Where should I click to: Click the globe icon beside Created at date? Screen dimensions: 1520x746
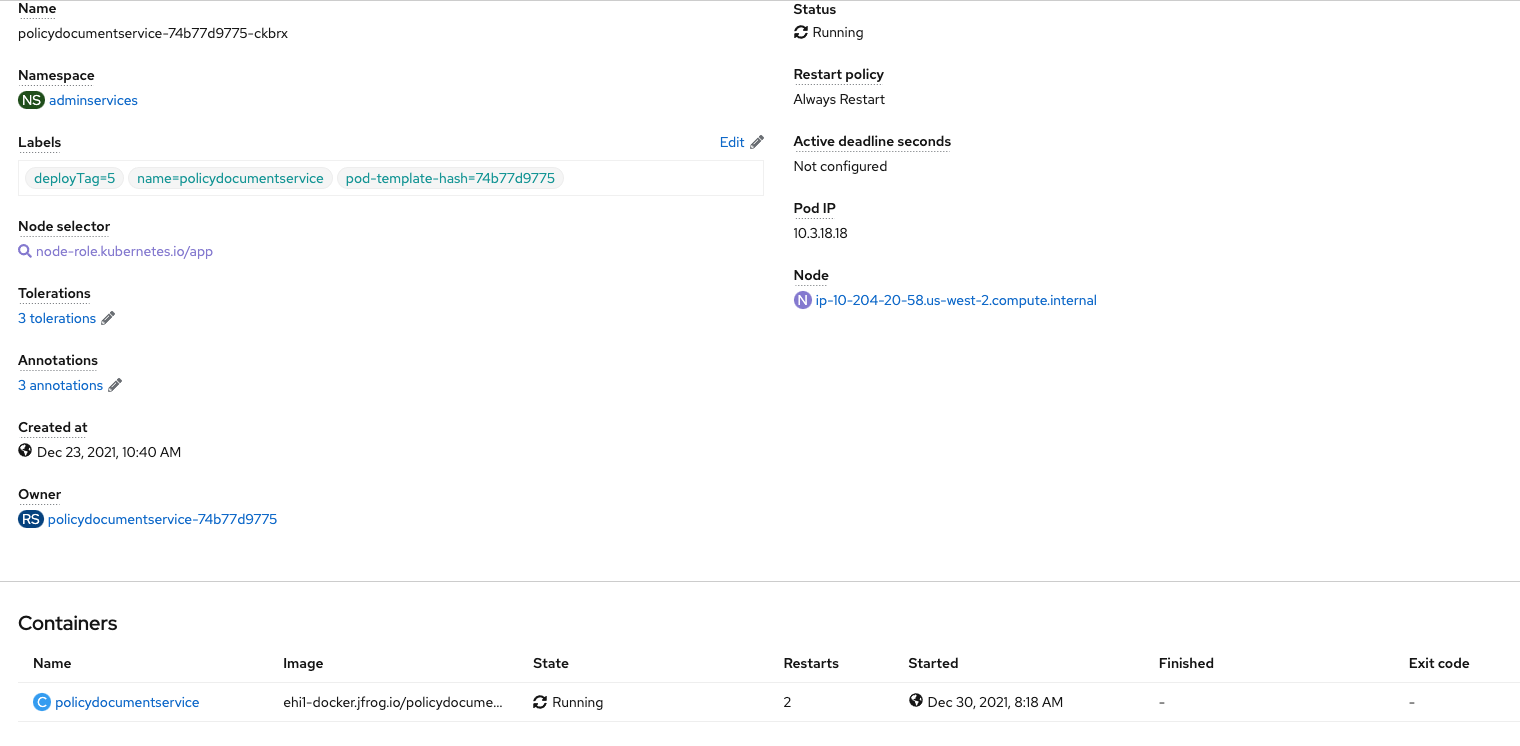25,451
